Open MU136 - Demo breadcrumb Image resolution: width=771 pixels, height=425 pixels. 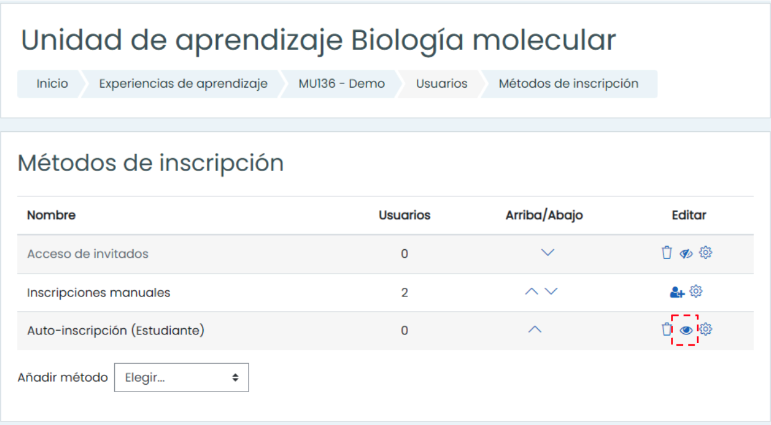[x=342, y=84]
